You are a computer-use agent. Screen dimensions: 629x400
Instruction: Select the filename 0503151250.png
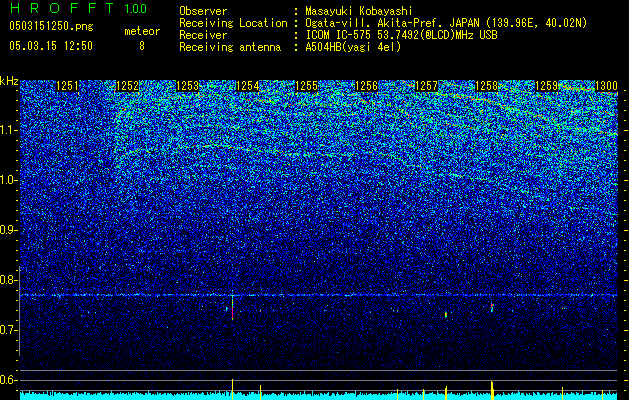point(51,26)
